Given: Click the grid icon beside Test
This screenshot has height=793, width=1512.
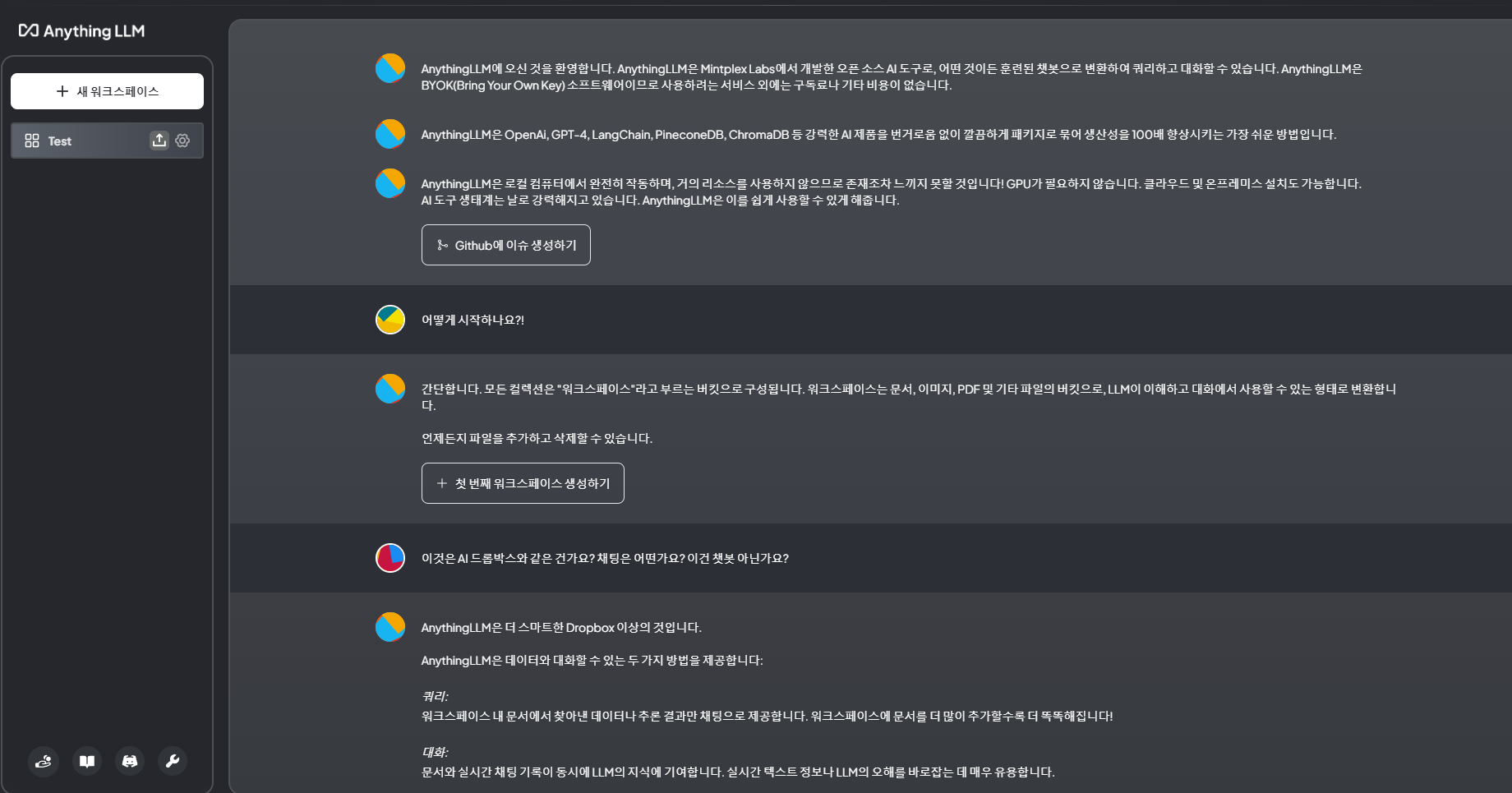Looking at the screenshot, I should (32, 141).
